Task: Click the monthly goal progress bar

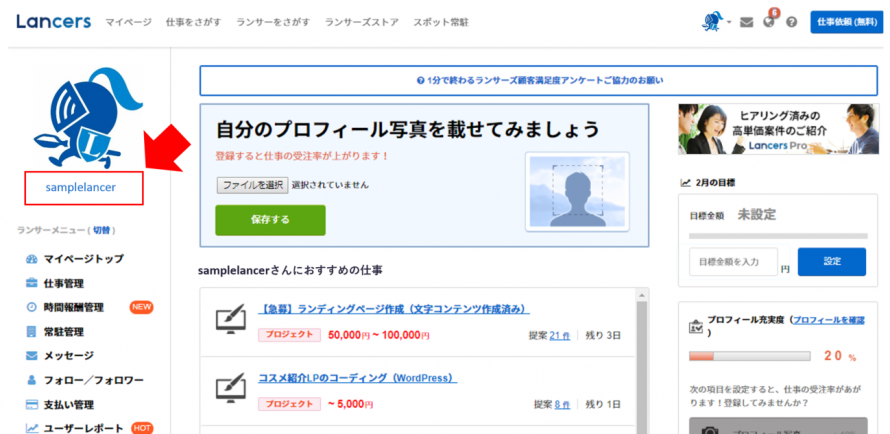Action: 778,236
